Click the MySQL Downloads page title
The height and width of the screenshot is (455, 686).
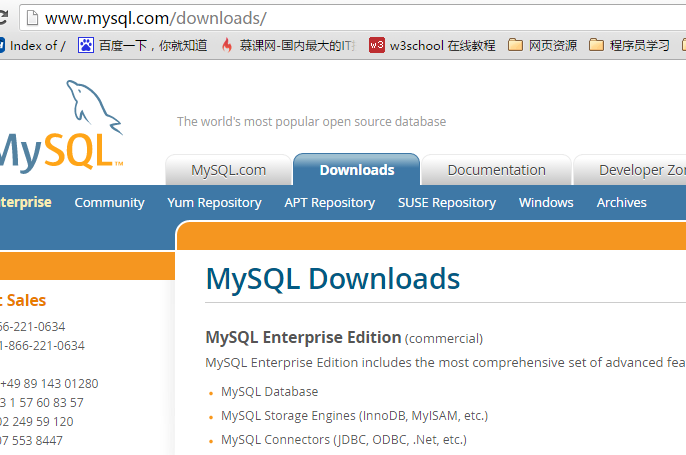[x=333, y=279]
